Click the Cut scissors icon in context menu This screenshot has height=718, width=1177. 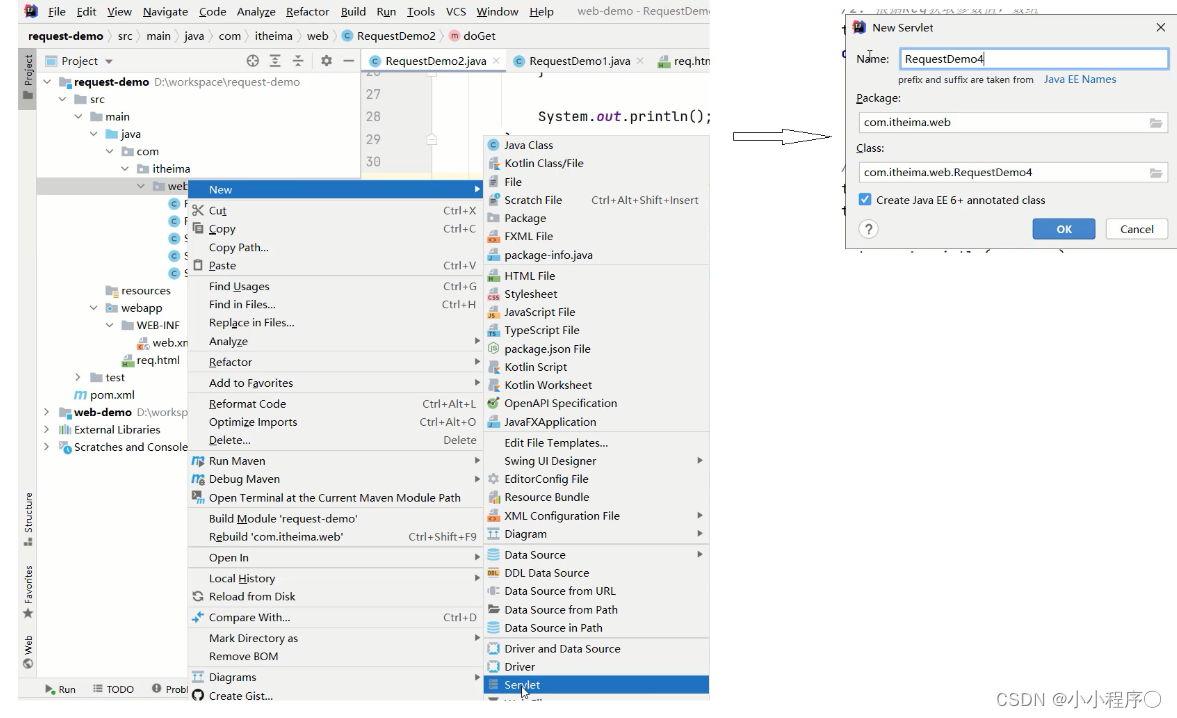coord(198,210)
